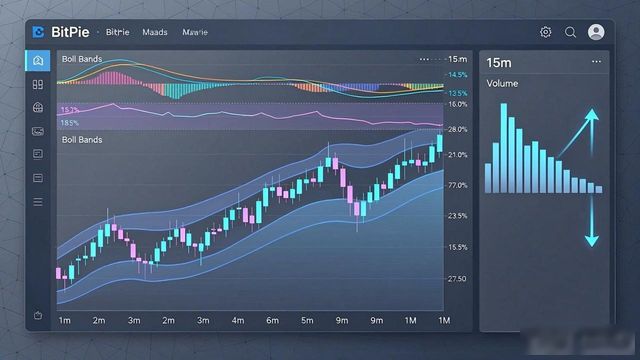The width and height of the screenshot is (640, 360).
Task: Open the three-line hamburger sidebar icon
Action: tap(38, 202)
